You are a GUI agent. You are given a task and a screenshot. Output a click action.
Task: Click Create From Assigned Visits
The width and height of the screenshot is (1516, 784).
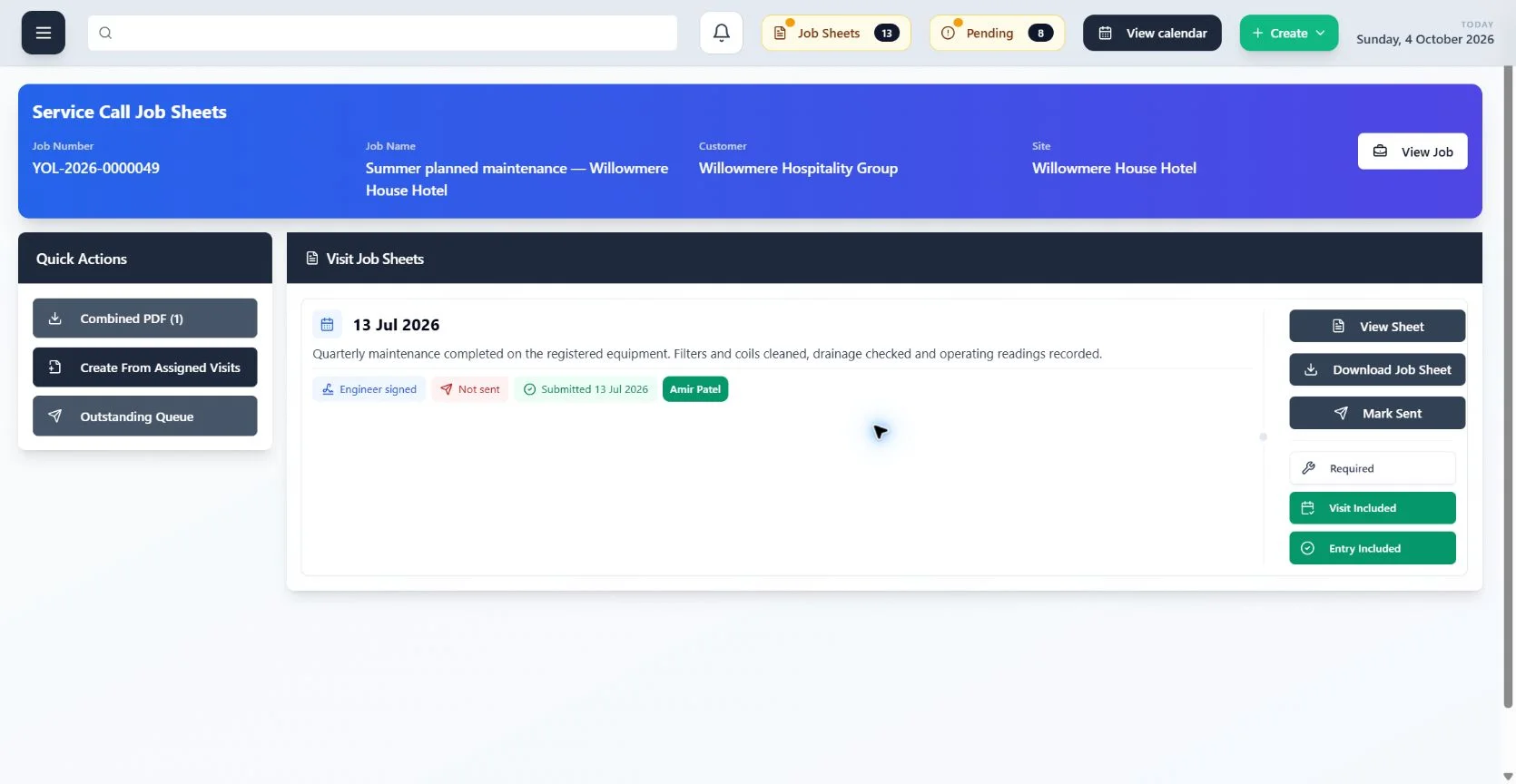coord(145,367)
